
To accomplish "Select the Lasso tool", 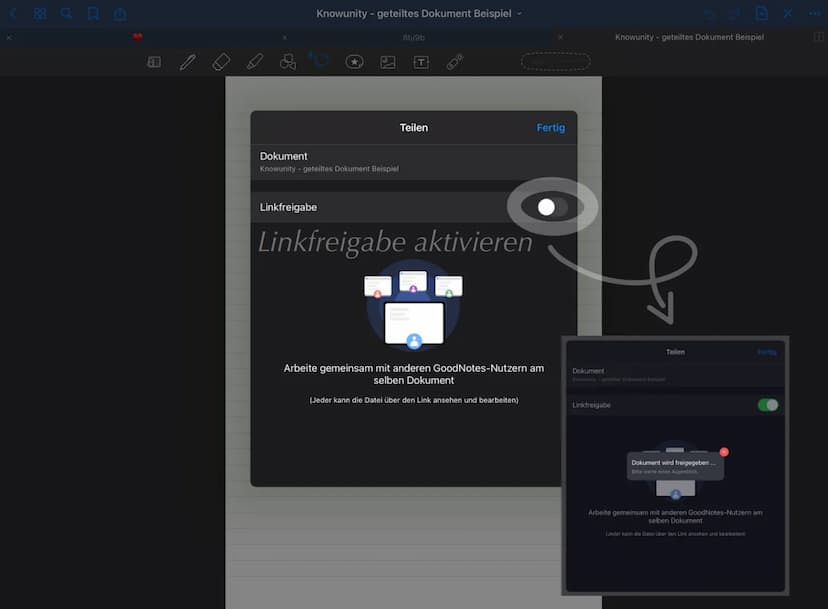I will [x=320, y=61].
